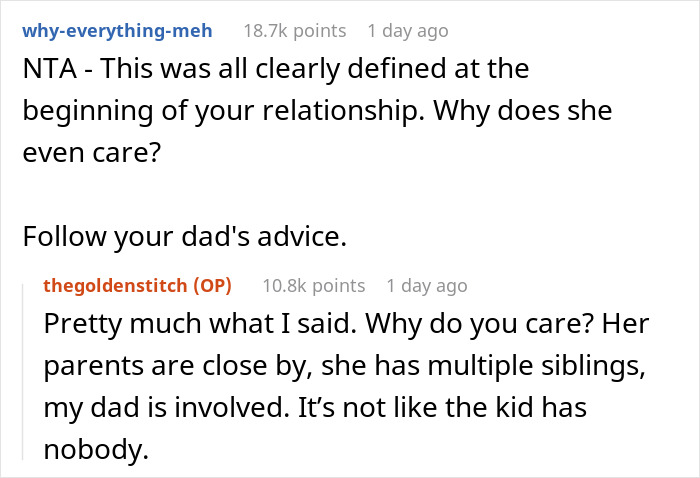
Task: Click the phrase beginning of your
Action: click(x=138, y=110)
